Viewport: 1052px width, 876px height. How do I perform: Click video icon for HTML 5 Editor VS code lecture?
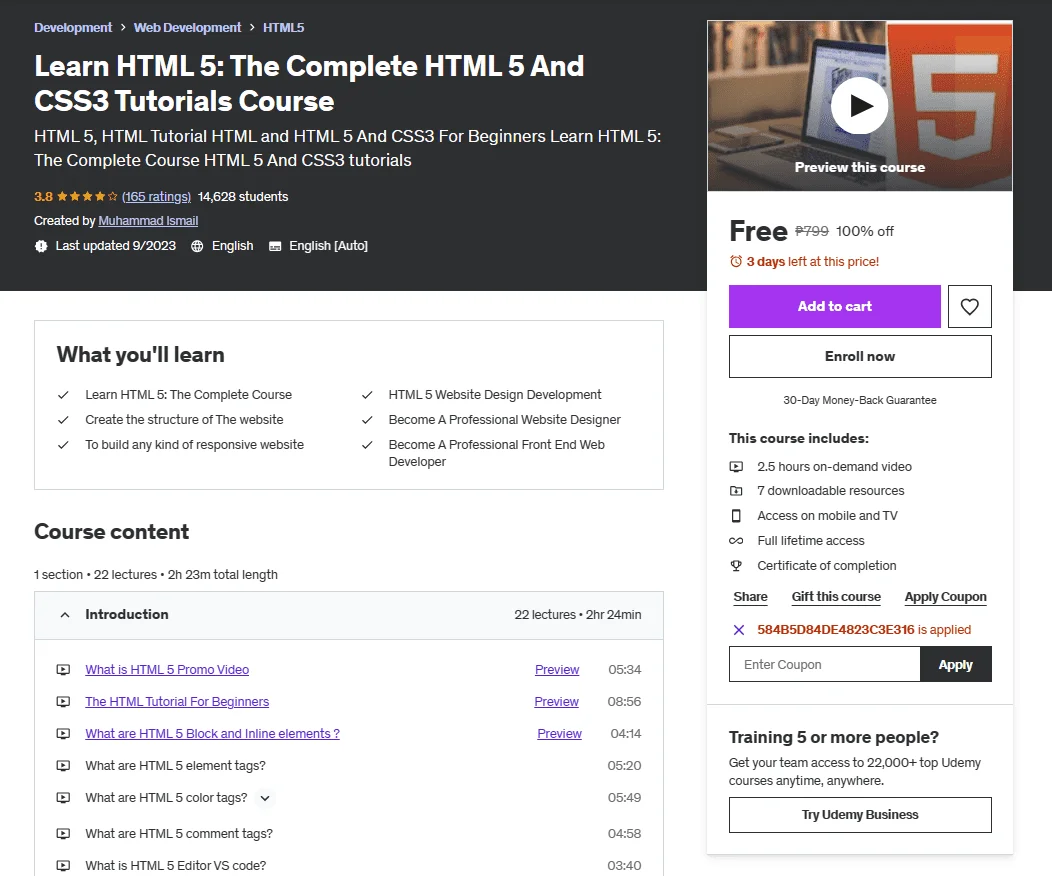[x=63, y=866]
